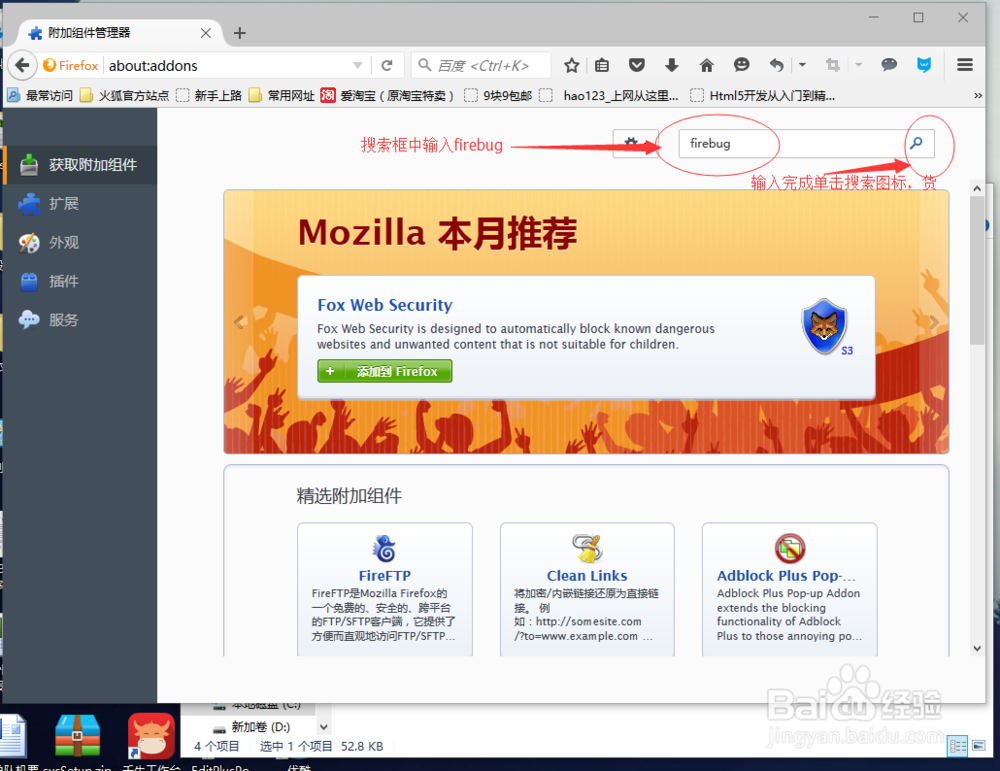Open the WinRAR archive desktop icon
The width and height of the screenshot is (1000, 771).
pyautogui.click(x=77, y=736)
